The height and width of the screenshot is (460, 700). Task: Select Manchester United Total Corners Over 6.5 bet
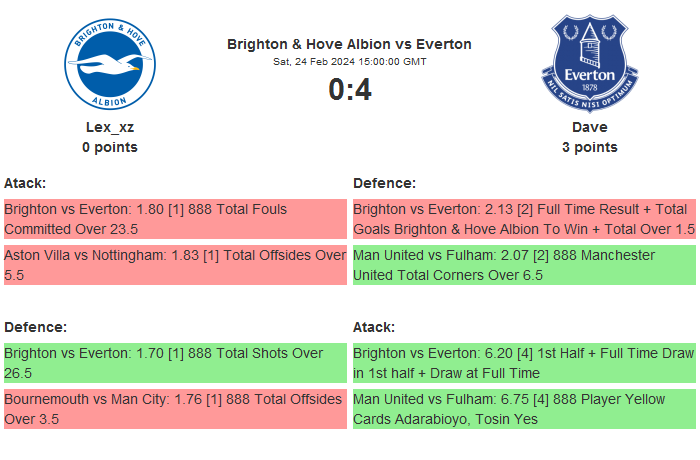point(523,265)
